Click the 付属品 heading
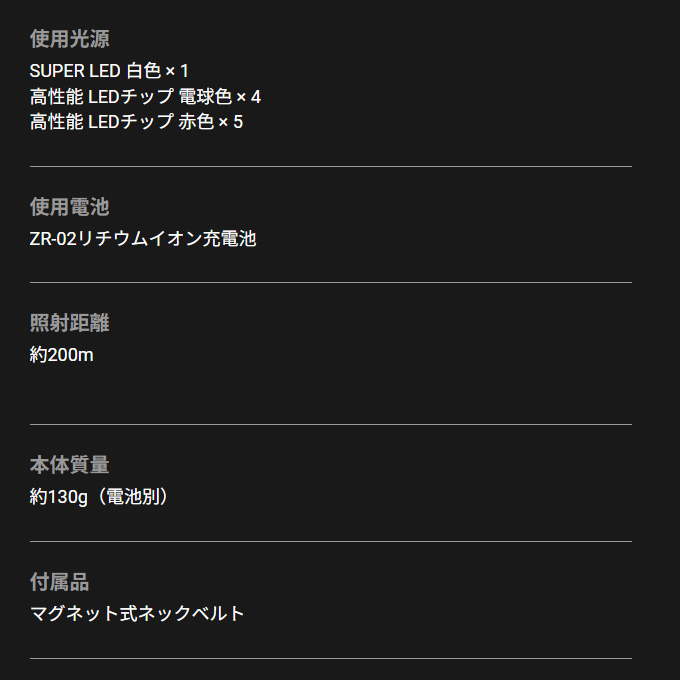 pos(59,582)
